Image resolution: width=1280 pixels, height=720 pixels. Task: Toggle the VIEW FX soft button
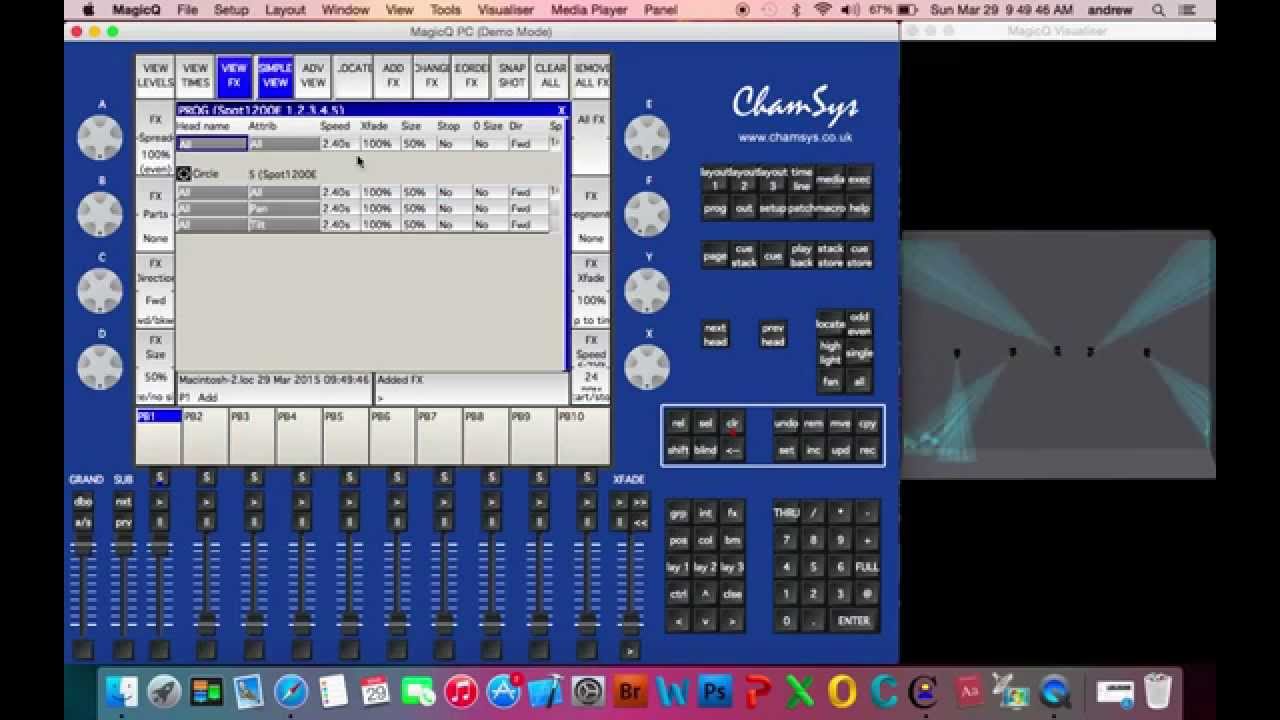(x=234, y=76)
